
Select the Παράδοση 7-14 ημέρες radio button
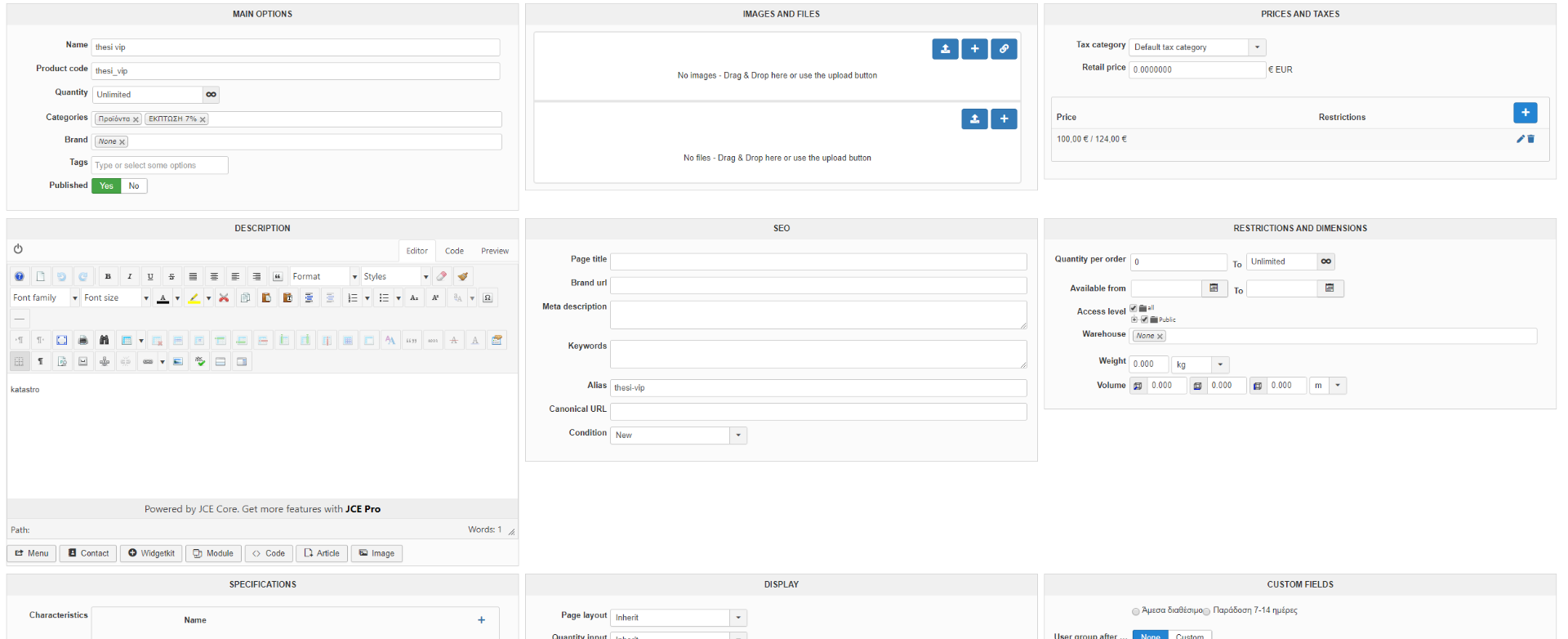click(x=1206, y=611)
